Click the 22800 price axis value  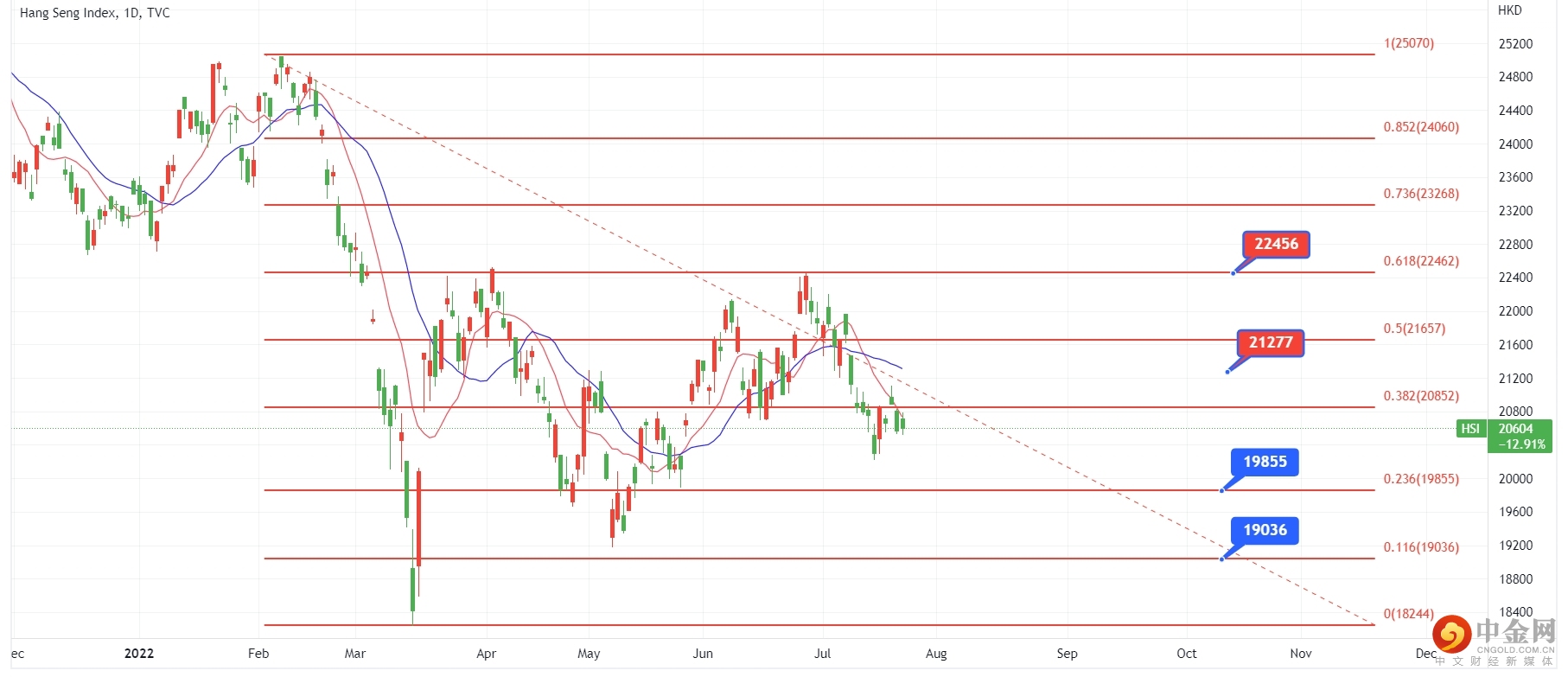(x=1515, y=245)
